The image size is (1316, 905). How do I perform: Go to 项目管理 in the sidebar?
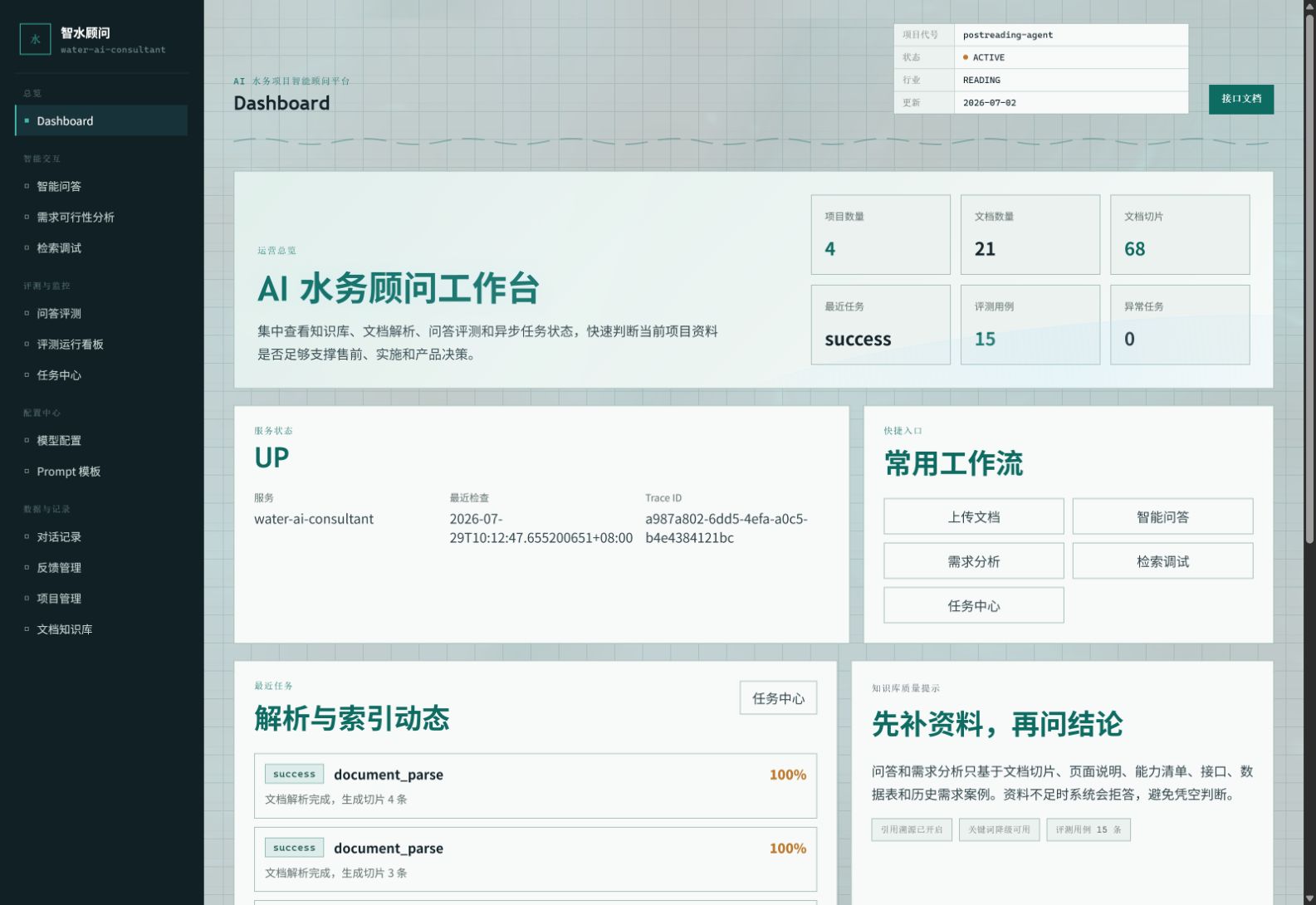(101, 598)
